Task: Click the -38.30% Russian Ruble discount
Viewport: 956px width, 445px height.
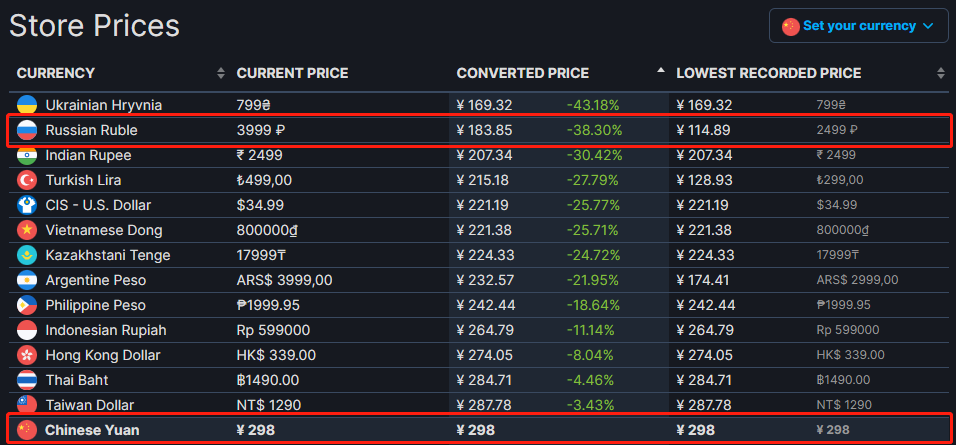Action: [x=594, y=130]
